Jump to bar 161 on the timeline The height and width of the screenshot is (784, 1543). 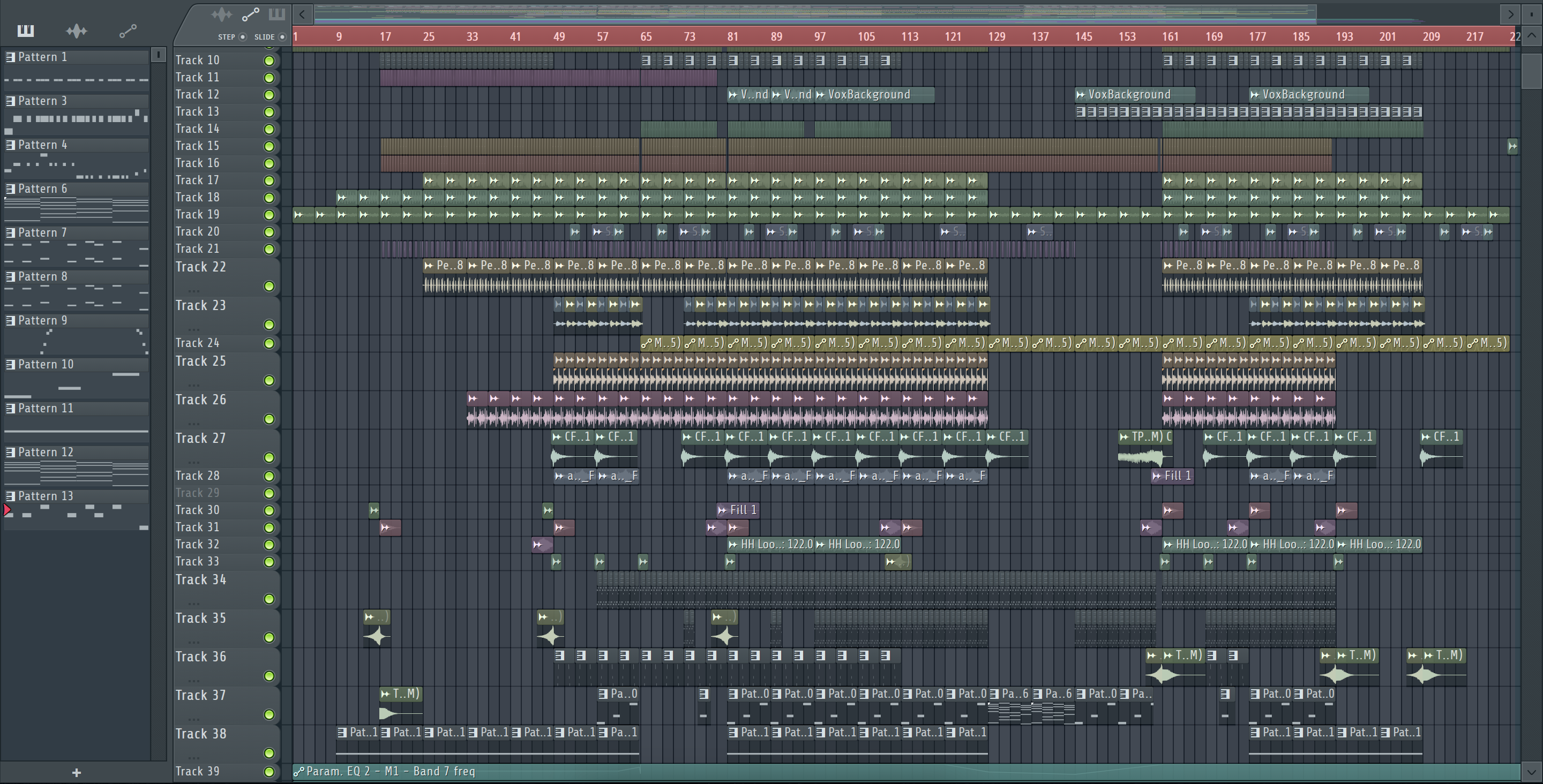pyautogui.click(x=1171, y=36)
